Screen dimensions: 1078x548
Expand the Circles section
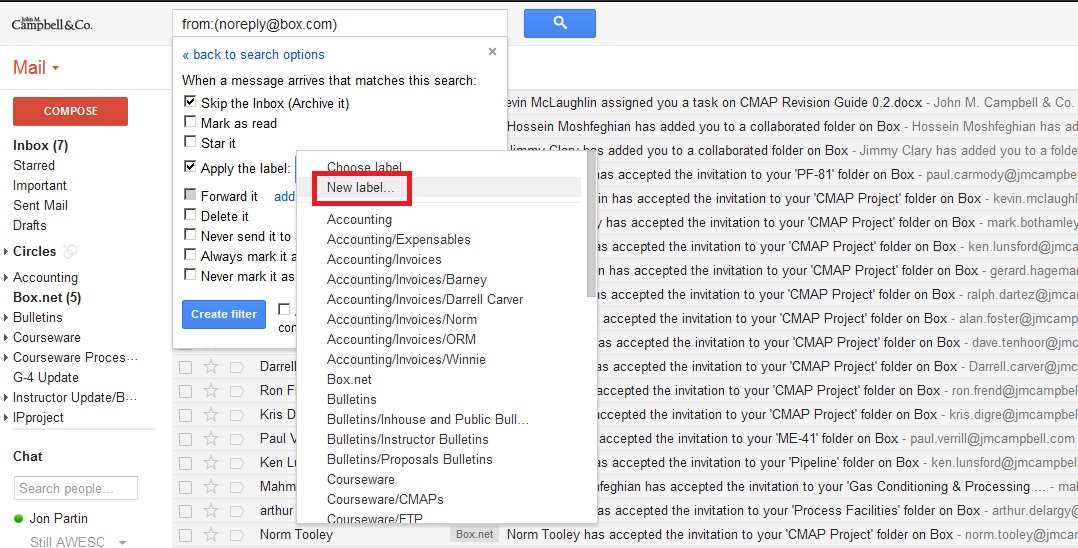click(x=6, y=252)
